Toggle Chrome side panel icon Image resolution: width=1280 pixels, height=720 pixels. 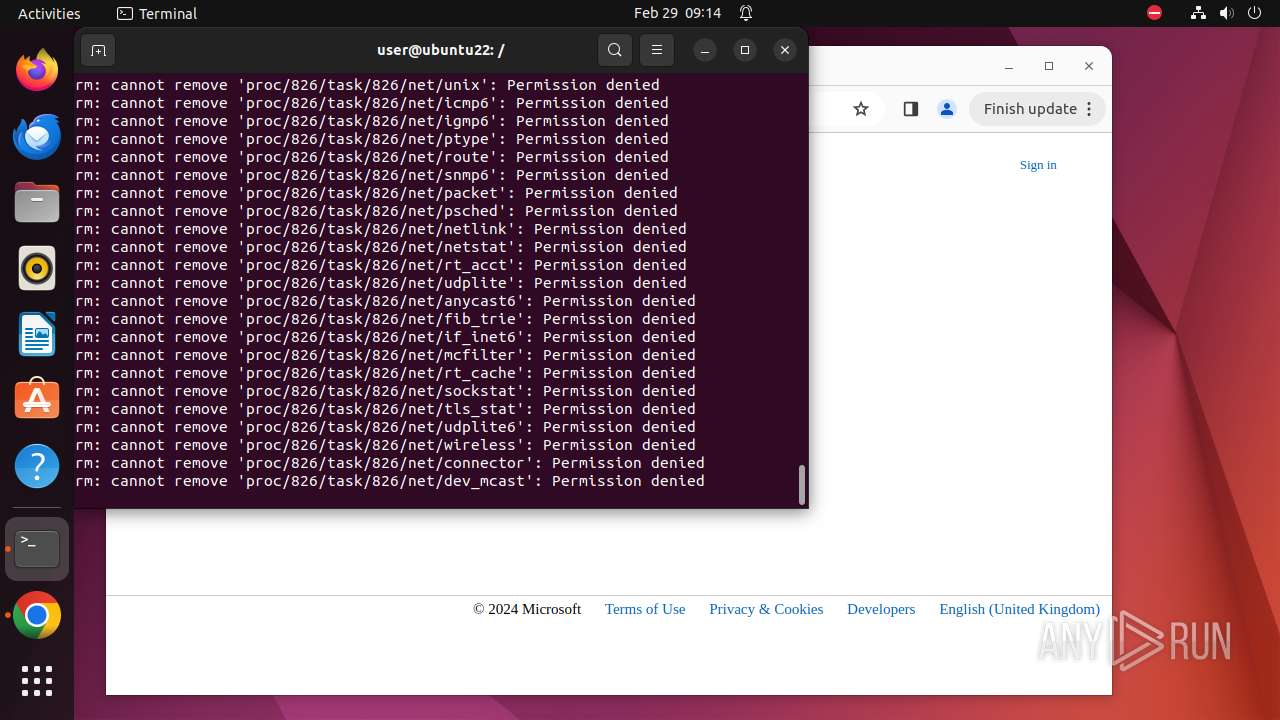pos(910,109)
